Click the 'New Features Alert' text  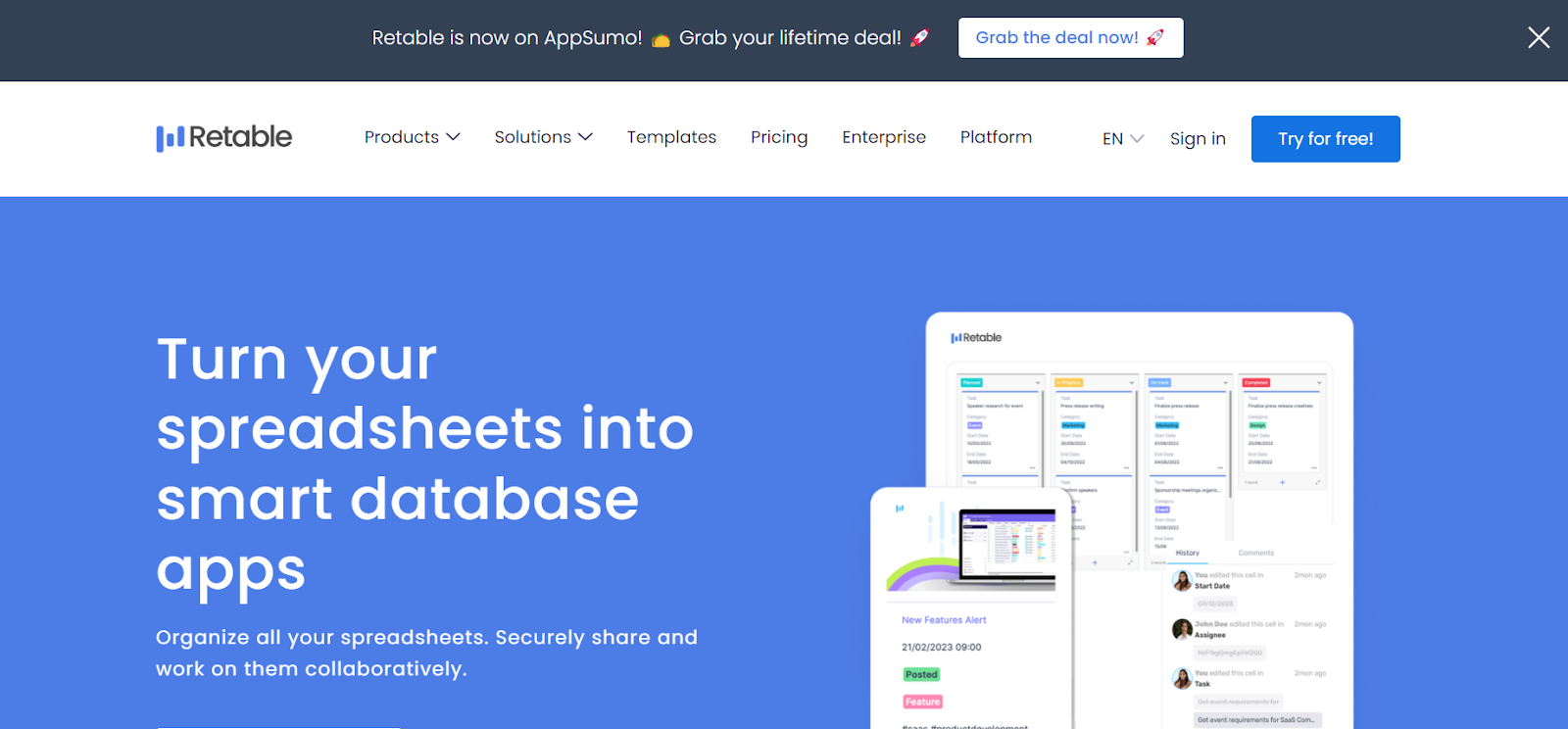[x=944, y=620]
